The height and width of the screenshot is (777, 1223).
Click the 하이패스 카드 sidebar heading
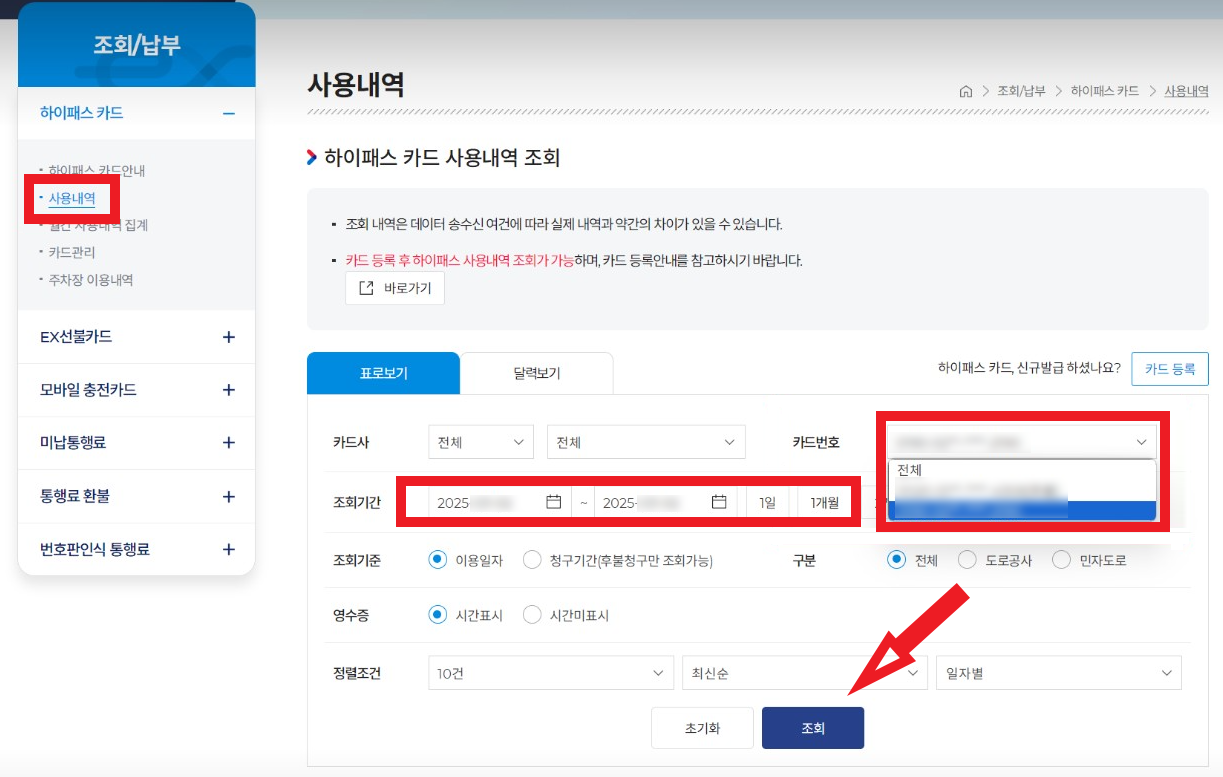(82, 113)
